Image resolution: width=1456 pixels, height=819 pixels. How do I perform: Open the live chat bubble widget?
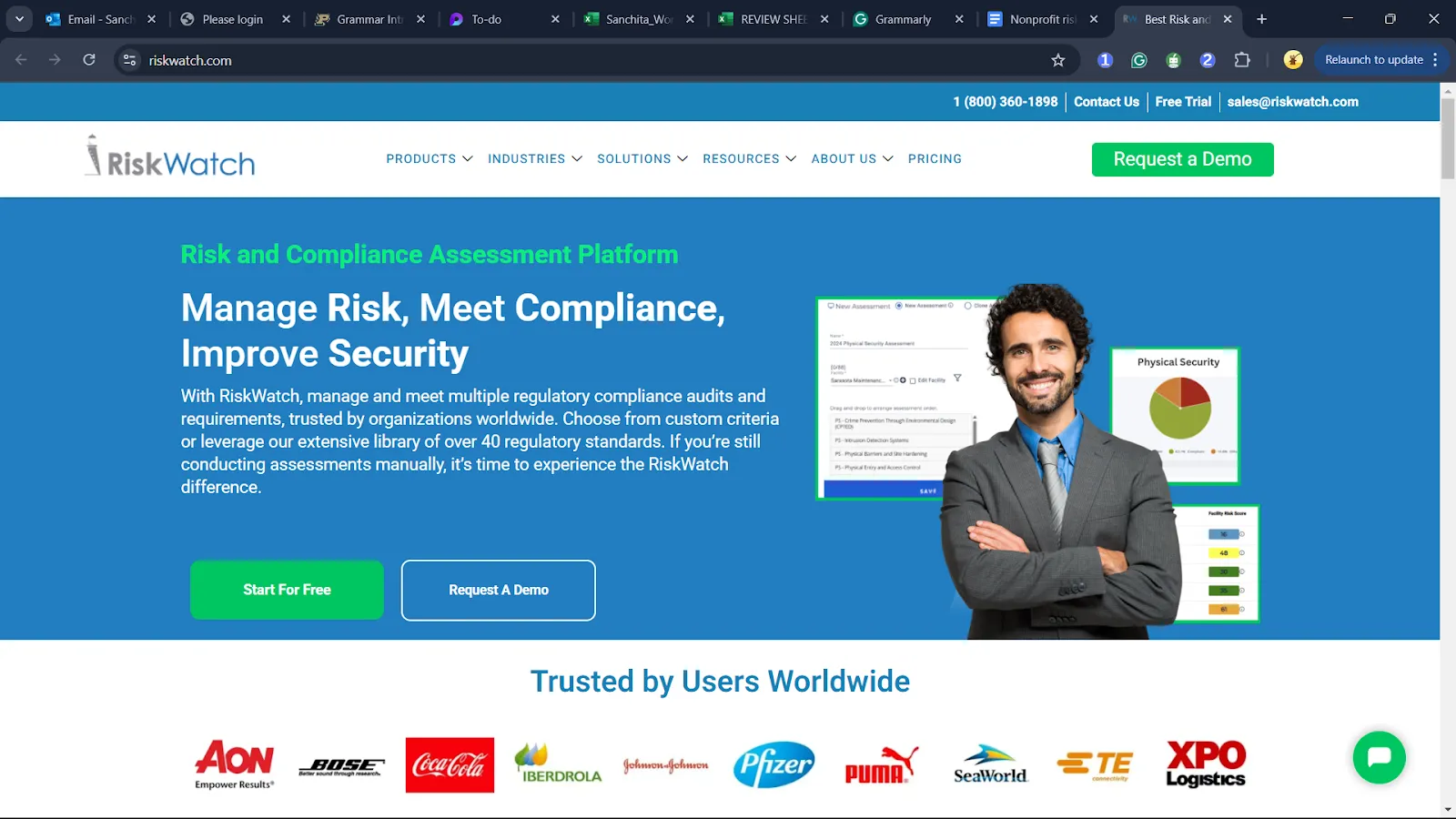tap(1379, 757)
